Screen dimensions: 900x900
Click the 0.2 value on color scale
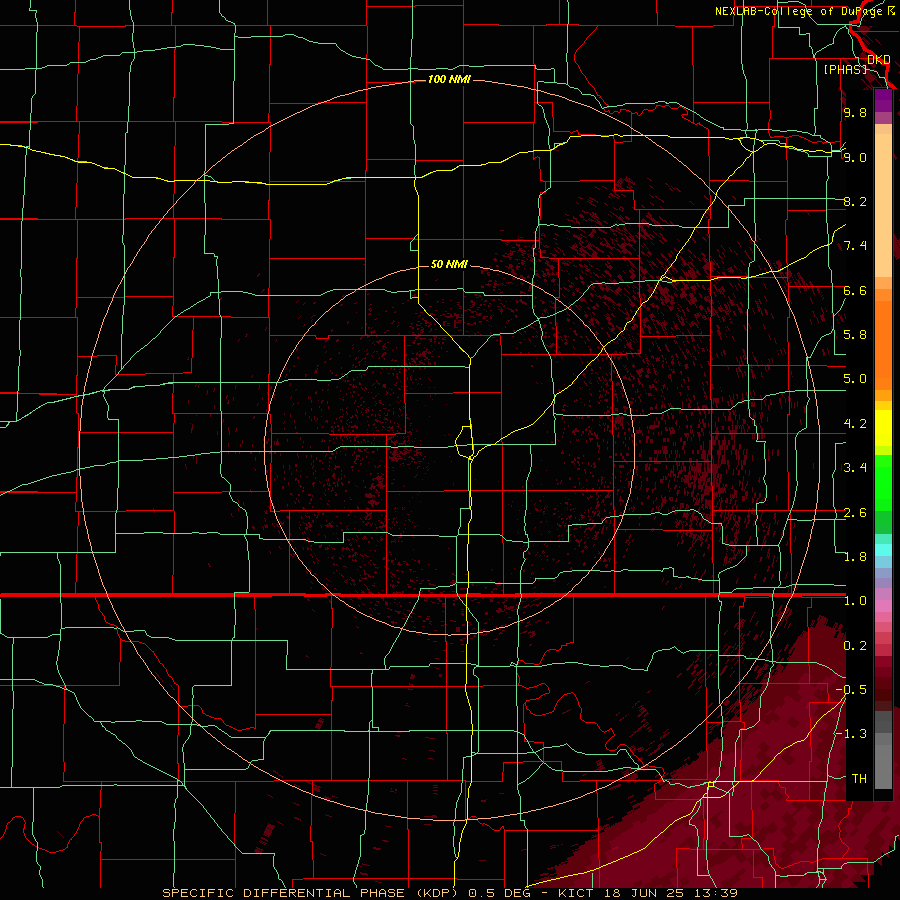coord(855,646)
